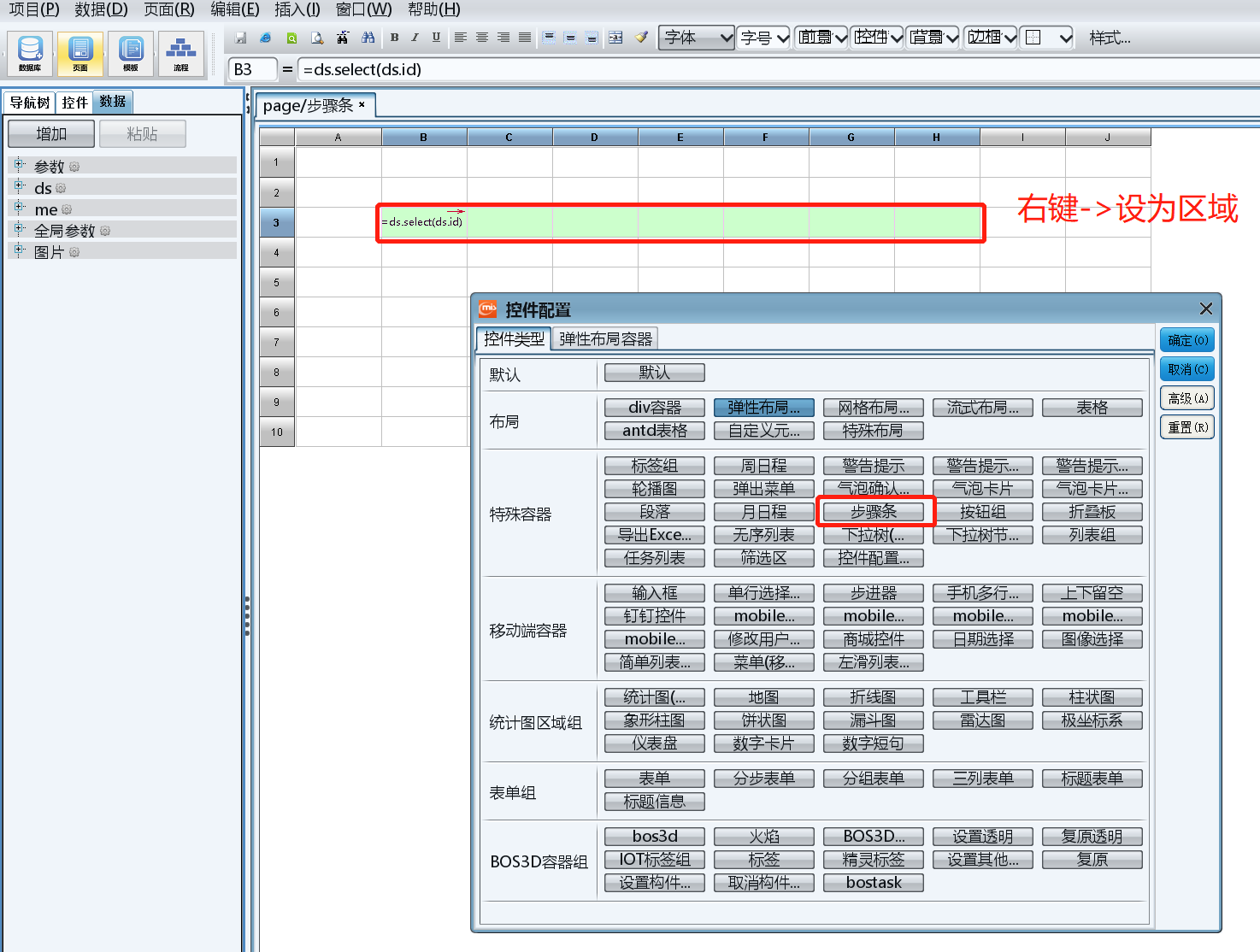Image resolution: width=1260 pixels, height=952 pixels.
Task: Click the merge cells toolbar icon
Action: [615, 38]
